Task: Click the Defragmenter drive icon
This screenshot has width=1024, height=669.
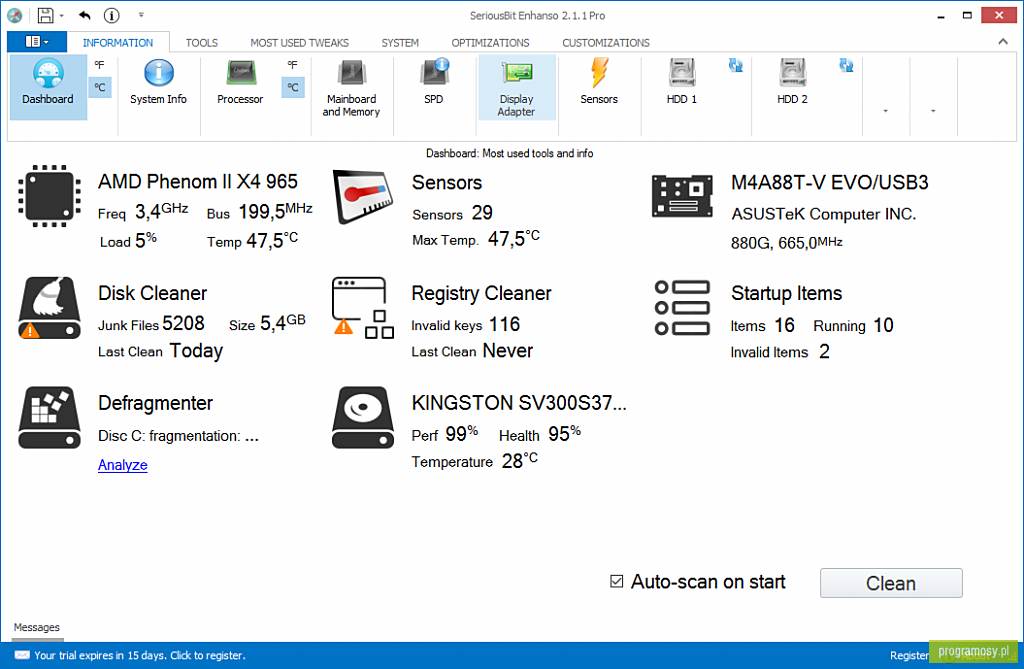Action: pos(50,417)
